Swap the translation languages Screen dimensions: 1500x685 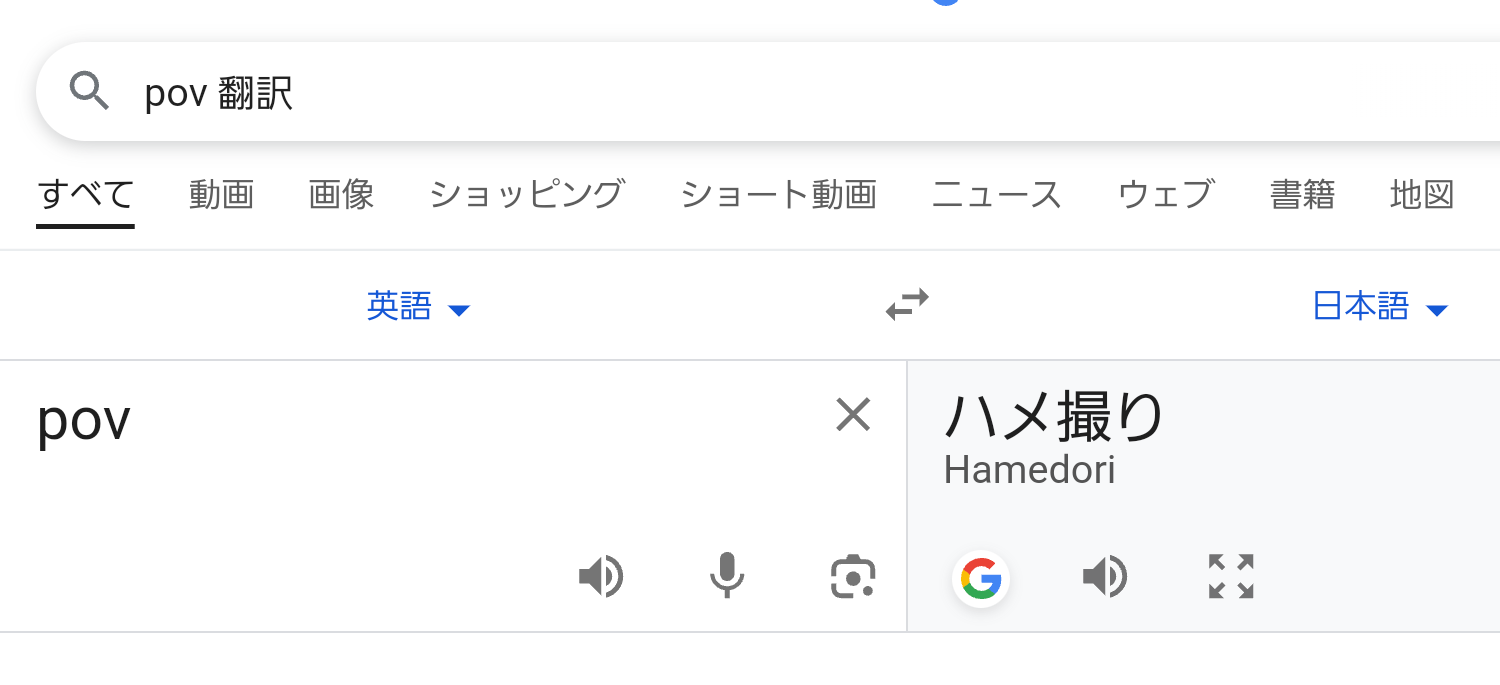pyautogui.click(x=907, y=304)
